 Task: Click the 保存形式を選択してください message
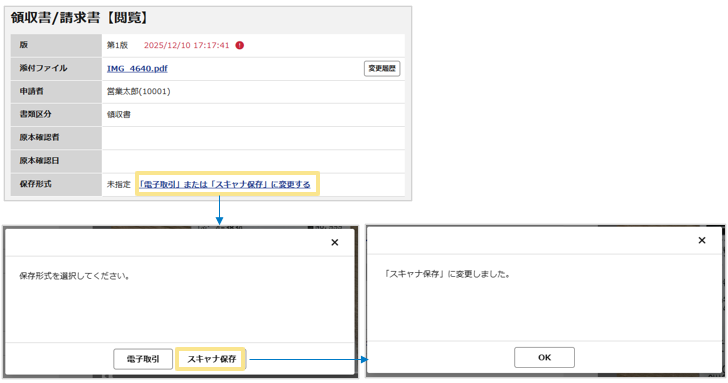coord(74,276)
